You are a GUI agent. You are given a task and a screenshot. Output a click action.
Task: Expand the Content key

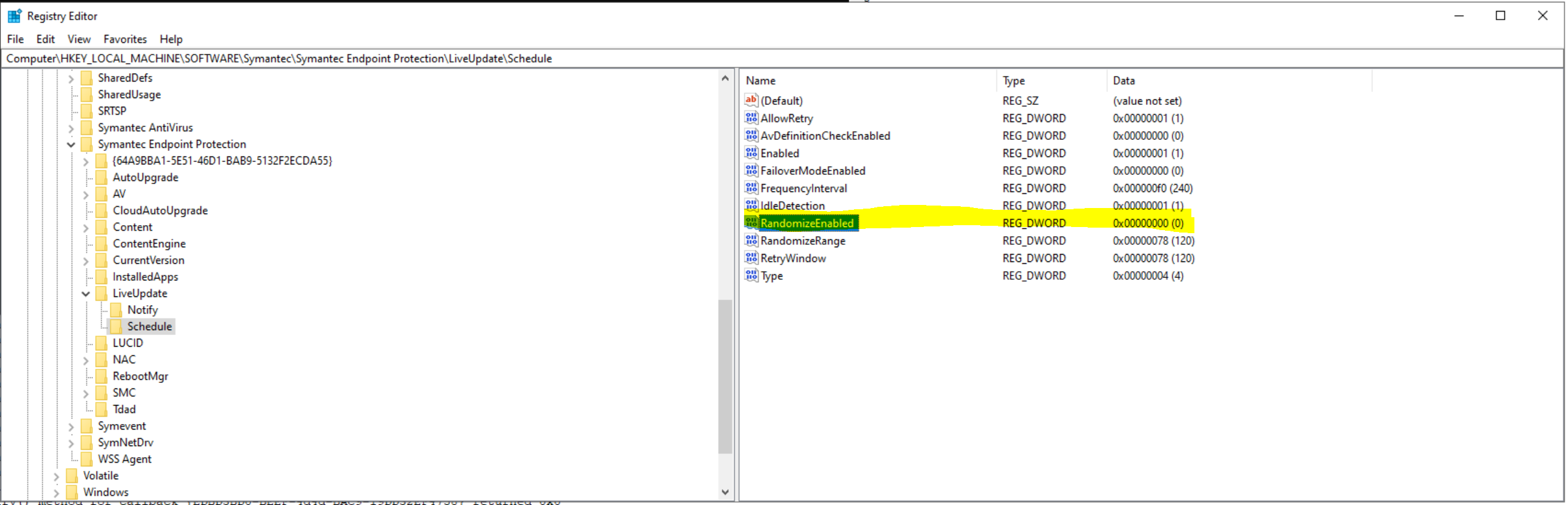pyautogui.click(x=86, y=228)
